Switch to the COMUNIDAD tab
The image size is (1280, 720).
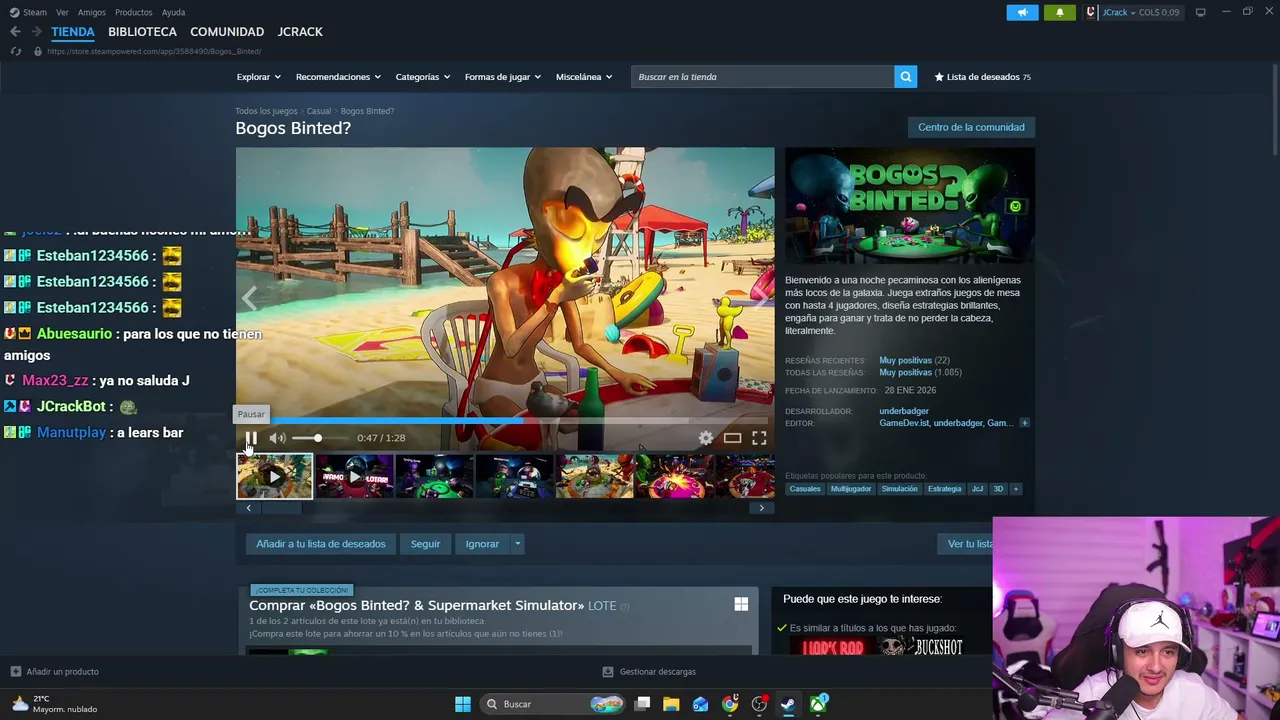coord(227,32)
